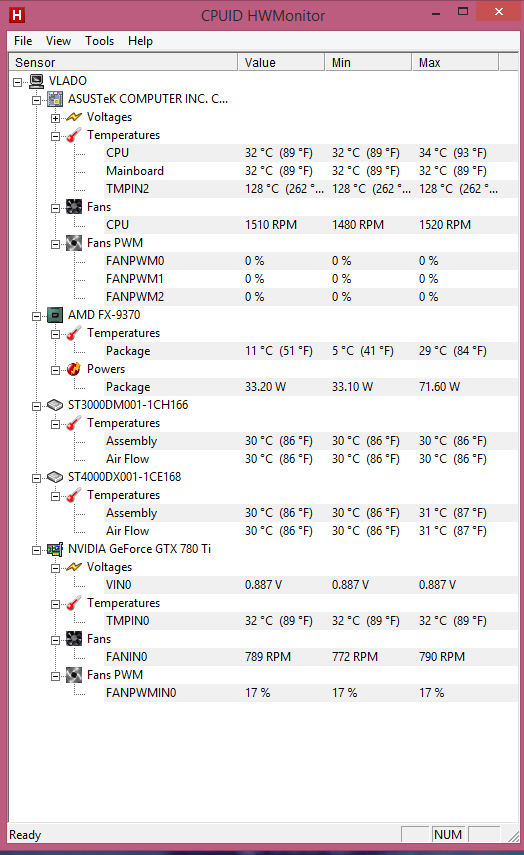Click the Sensor column header

coord(124,62)
